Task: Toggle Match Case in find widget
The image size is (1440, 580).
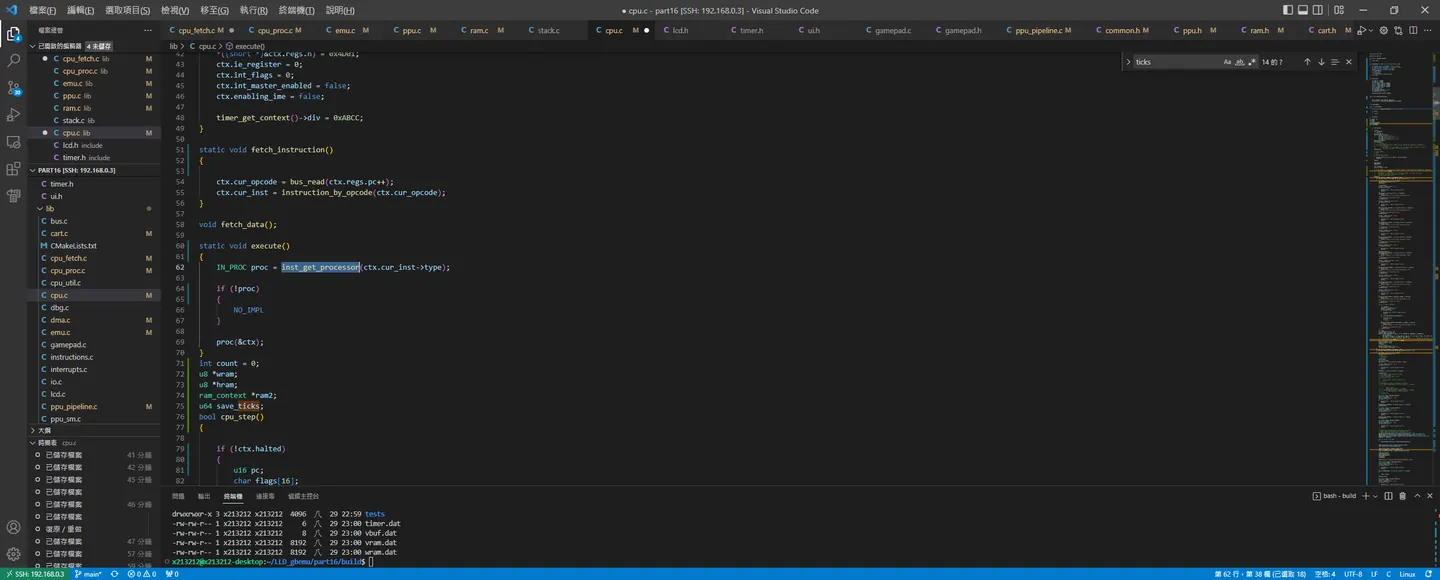Action: (1228, 62)
